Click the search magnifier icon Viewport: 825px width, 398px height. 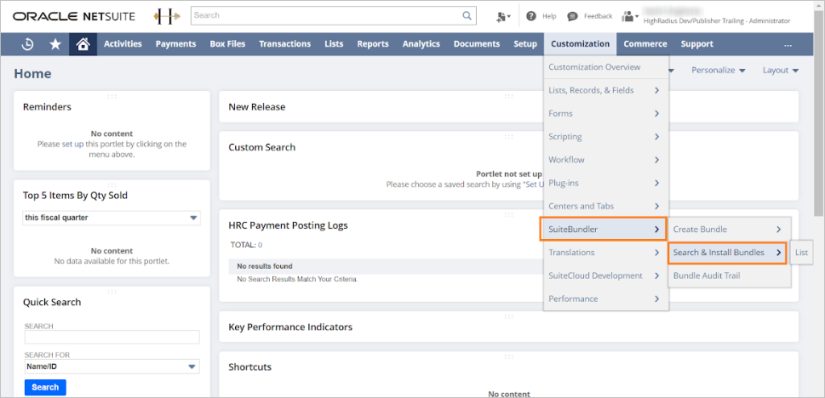coord(467,16)
